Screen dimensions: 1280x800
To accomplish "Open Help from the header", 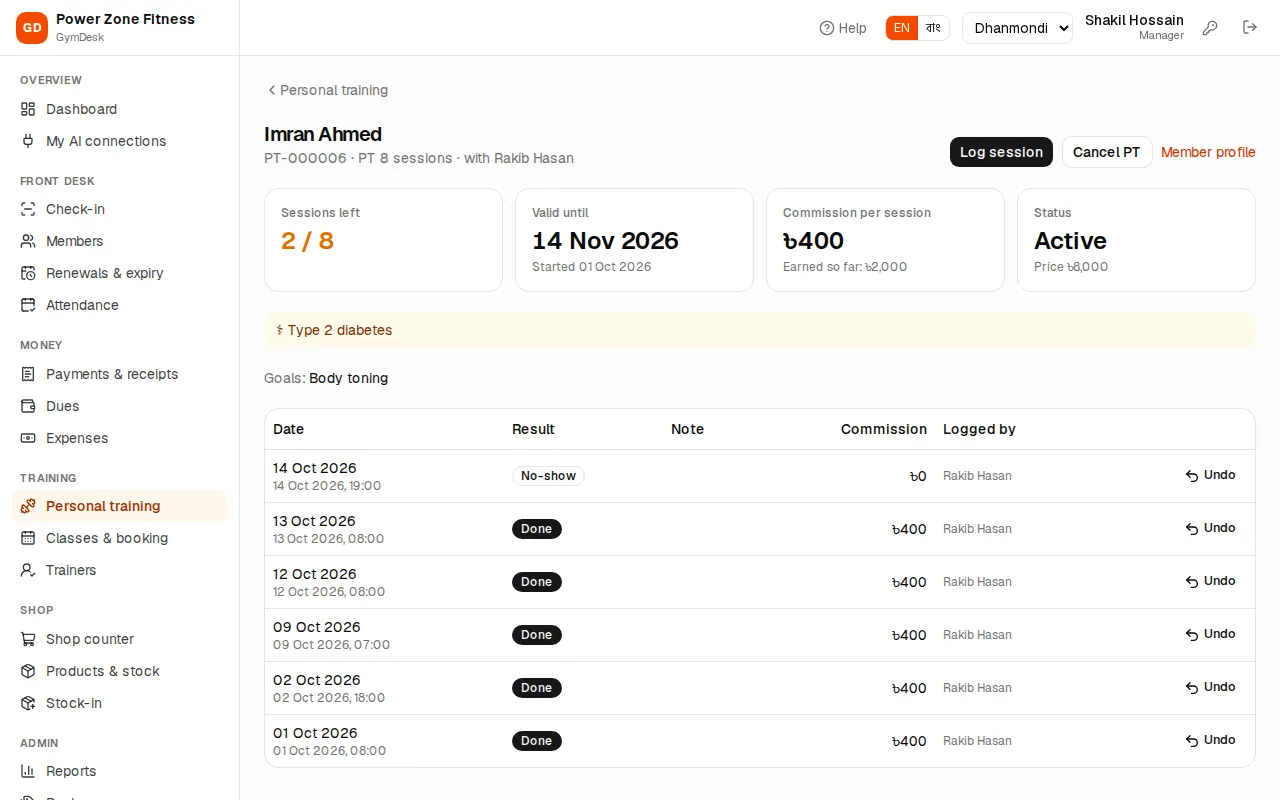I will [843, 28].
